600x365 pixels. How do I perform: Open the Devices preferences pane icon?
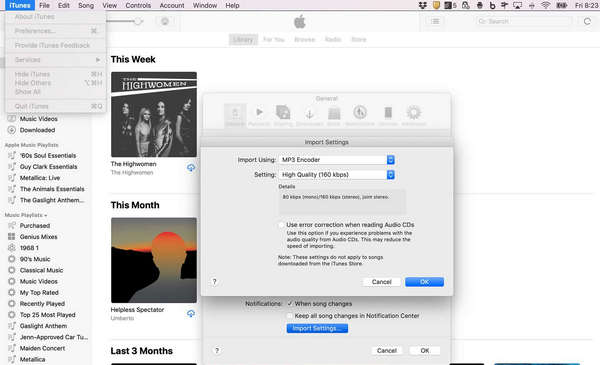(x=388, y=116)
